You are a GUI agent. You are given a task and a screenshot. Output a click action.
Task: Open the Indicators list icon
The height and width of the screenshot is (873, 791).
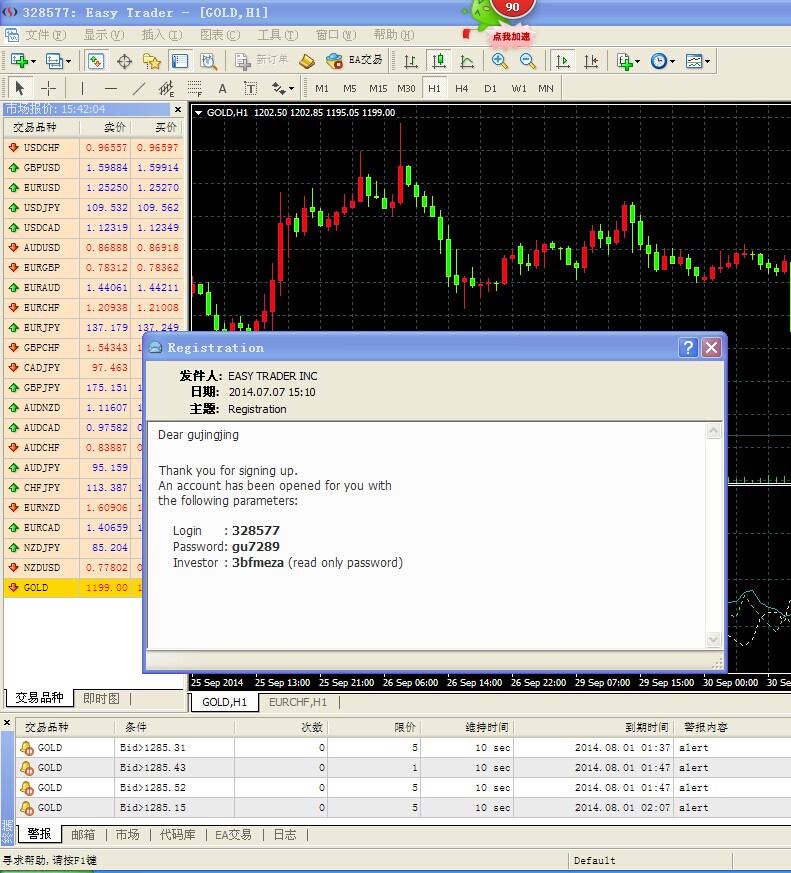625,61
